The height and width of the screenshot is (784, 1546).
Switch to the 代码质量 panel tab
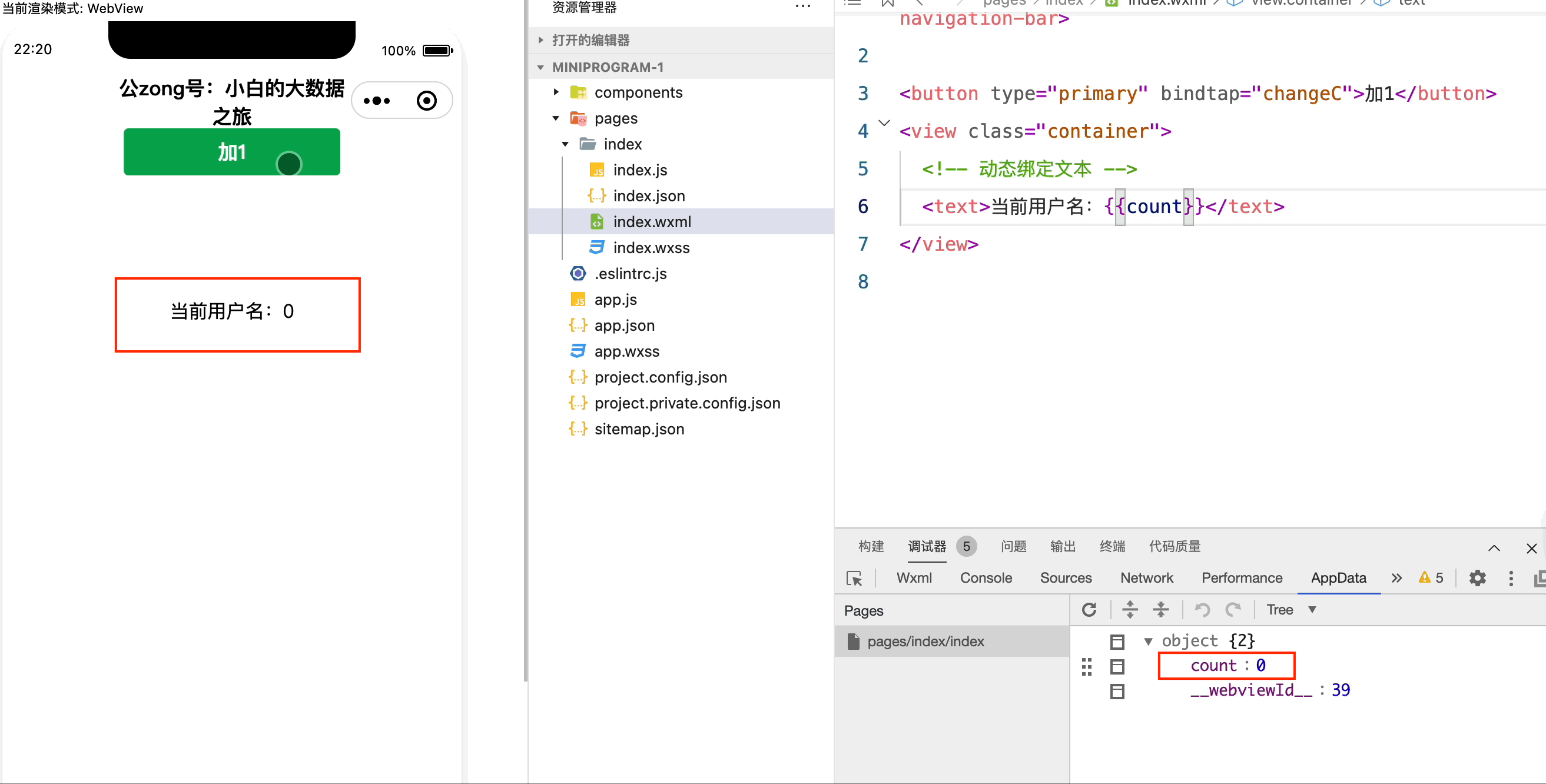coord(1175,546)
